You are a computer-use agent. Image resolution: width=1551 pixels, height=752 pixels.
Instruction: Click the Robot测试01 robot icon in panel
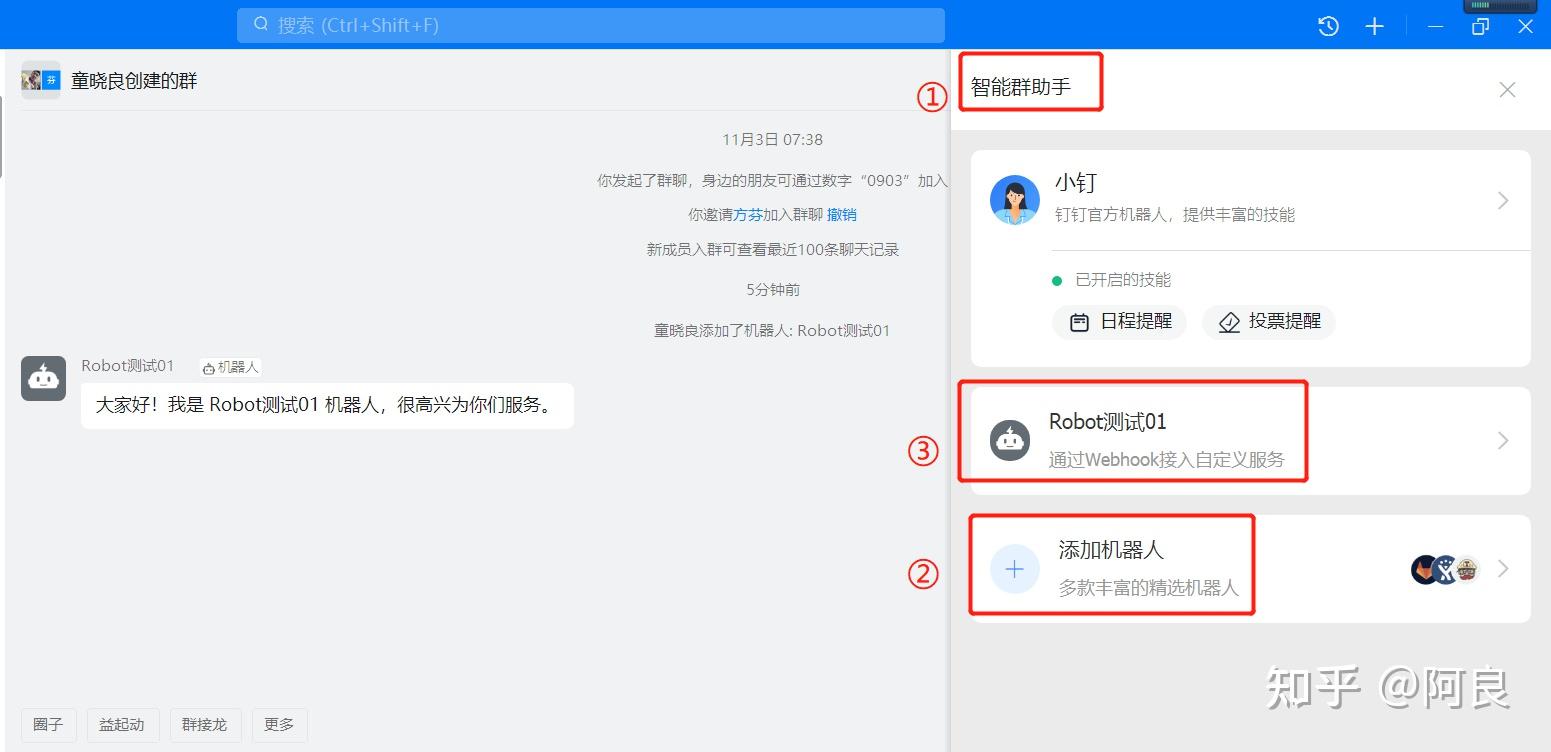[x=1010, y=440]
